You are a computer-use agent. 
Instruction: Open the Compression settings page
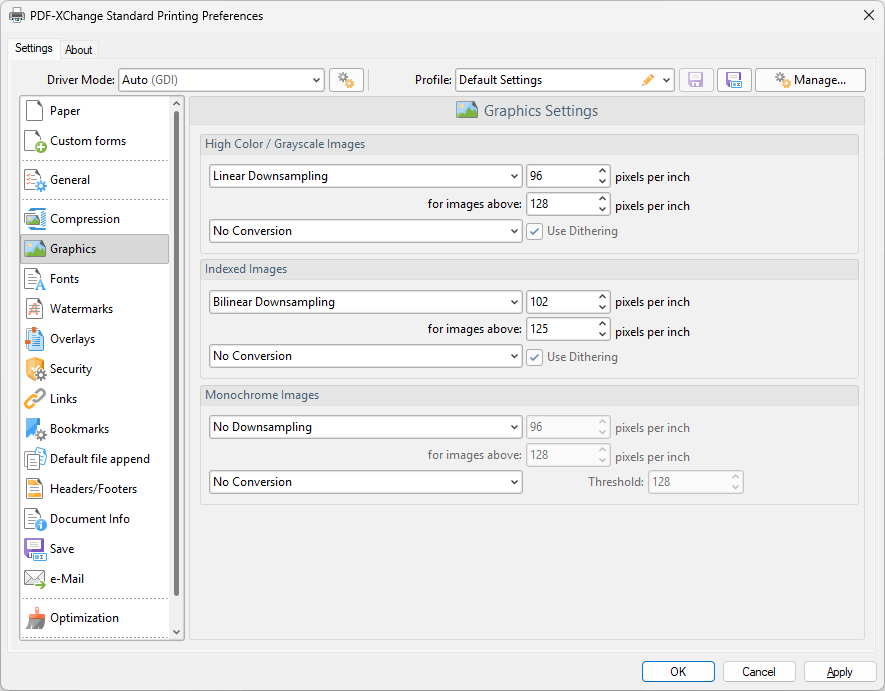pos(84,219)
